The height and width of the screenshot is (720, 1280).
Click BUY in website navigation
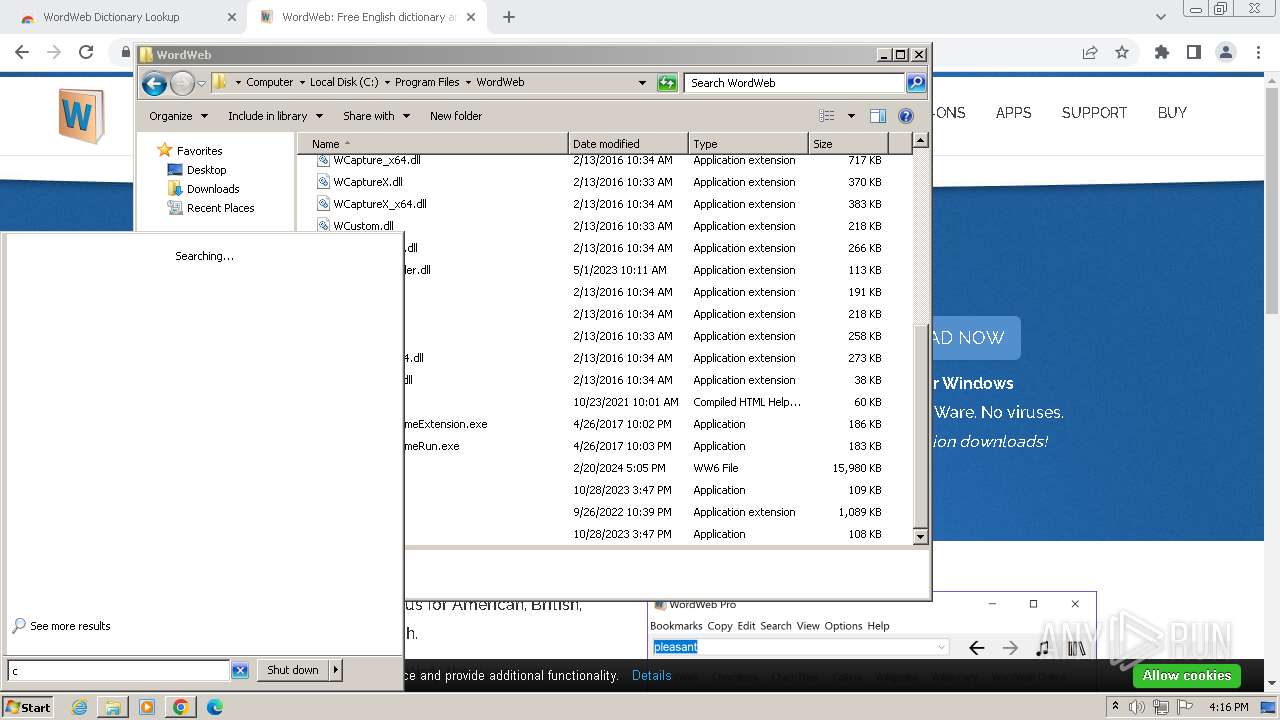pyautogui.click(x=1172, y=113)
